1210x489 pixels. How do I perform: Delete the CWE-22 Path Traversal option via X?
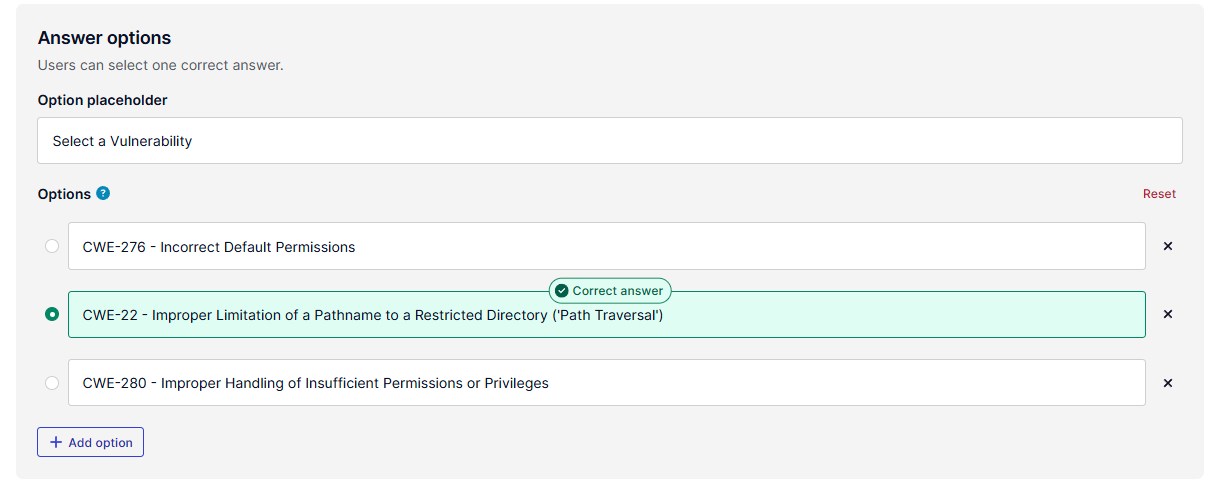tap(1168, 314)
